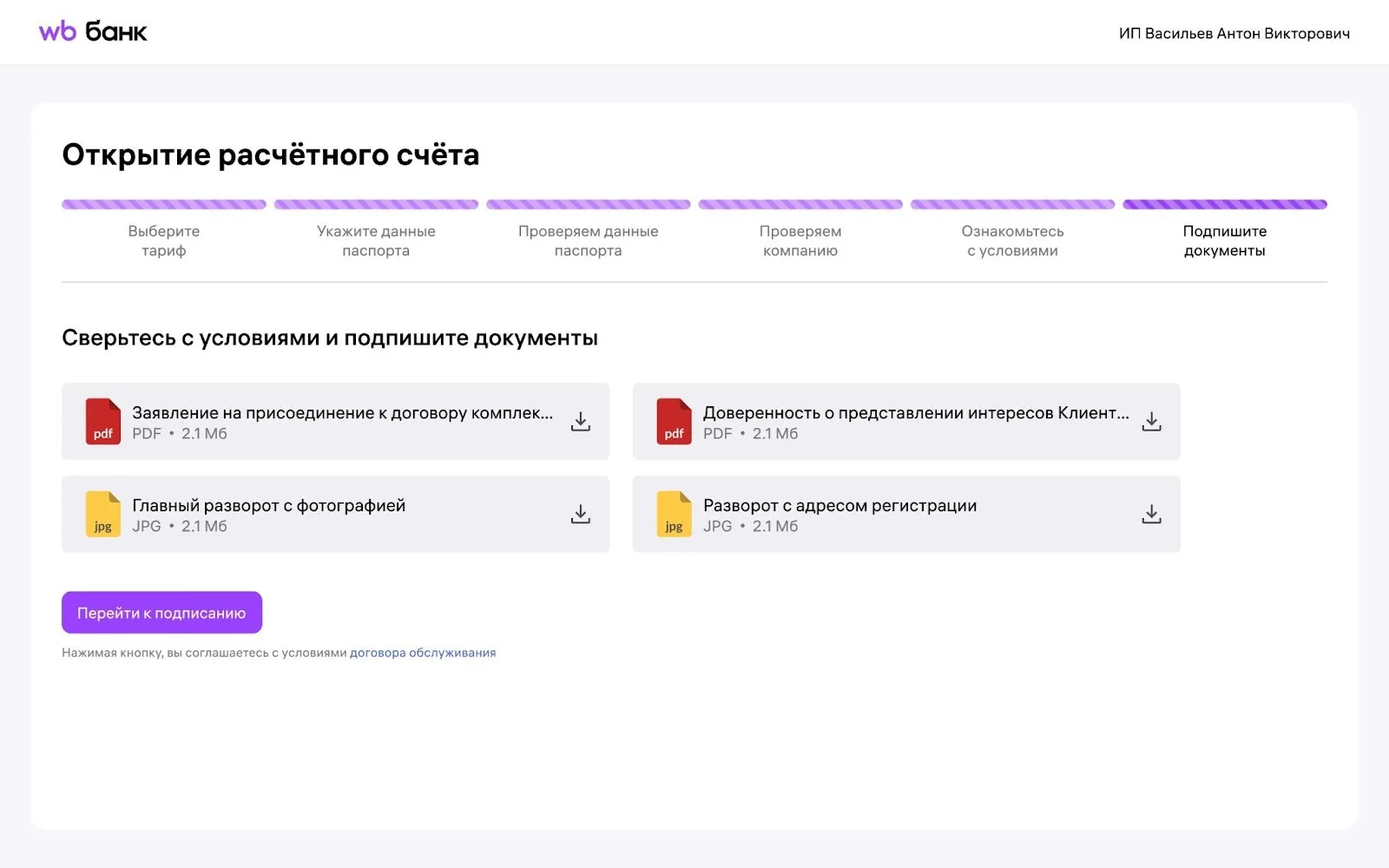Click yellow JPG icon of Главный разворот
This screenshot has width=1389, height=868.
[x=102, y=515]
